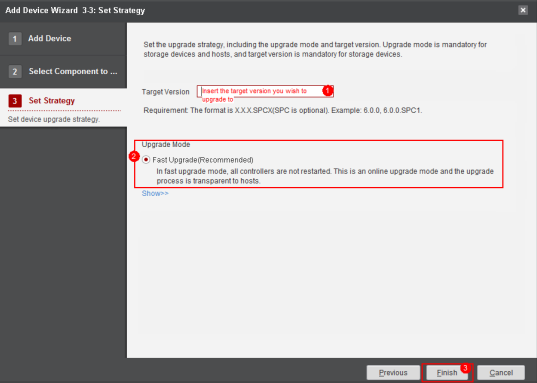
Task: Click the Fast Upgrade(Recommended) label text
Action: pos(203,160)
